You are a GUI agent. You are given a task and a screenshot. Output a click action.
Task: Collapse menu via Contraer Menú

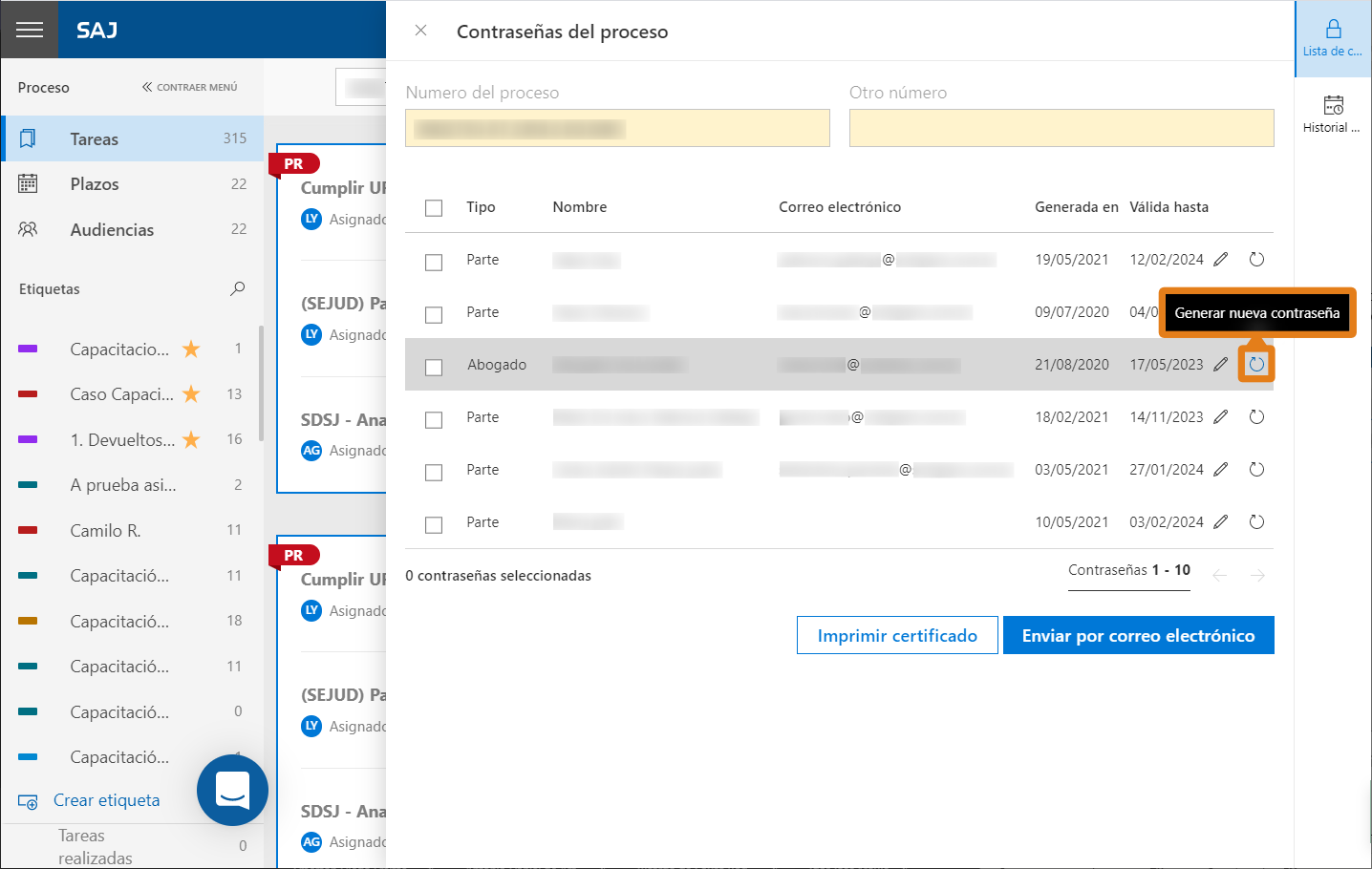click(x=189, y=87)
